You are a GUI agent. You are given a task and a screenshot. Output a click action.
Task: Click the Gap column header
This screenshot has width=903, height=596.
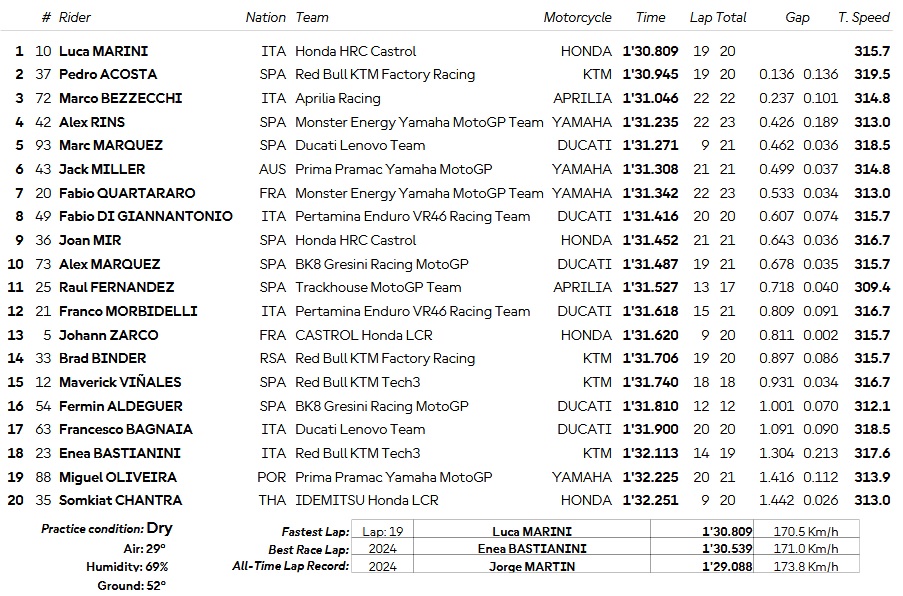click(x=797, y=17)
